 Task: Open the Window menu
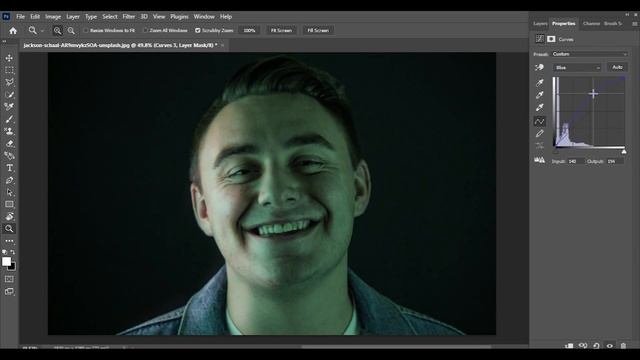(204, 17)
